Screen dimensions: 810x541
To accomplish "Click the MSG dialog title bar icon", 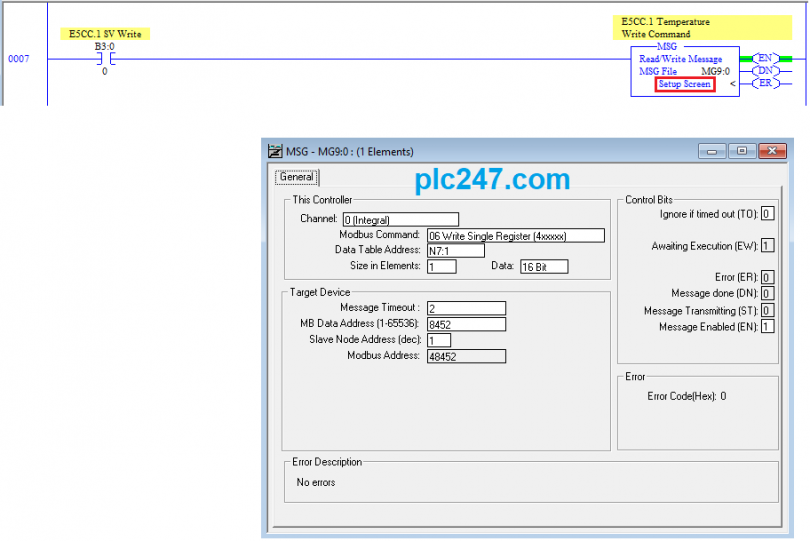I will coord(275,151).
